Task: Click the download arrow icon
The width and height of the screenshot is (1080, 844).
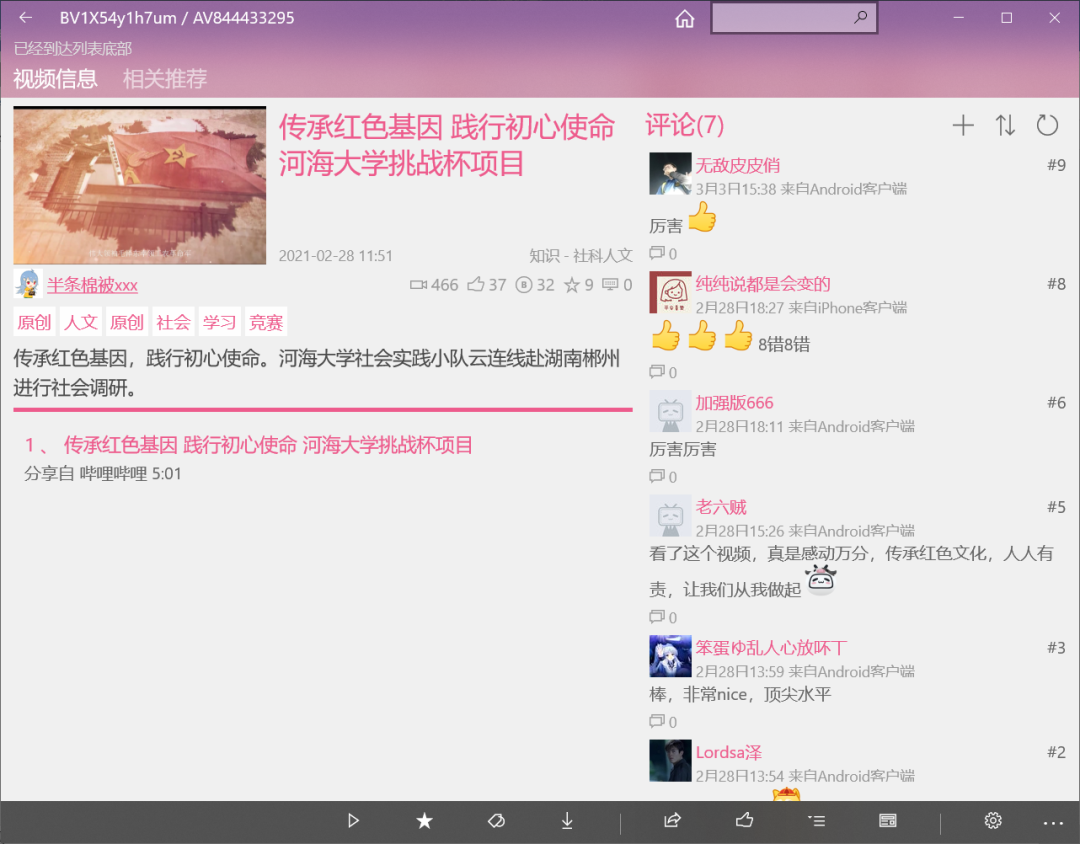Action: click(x=567, y=821)
